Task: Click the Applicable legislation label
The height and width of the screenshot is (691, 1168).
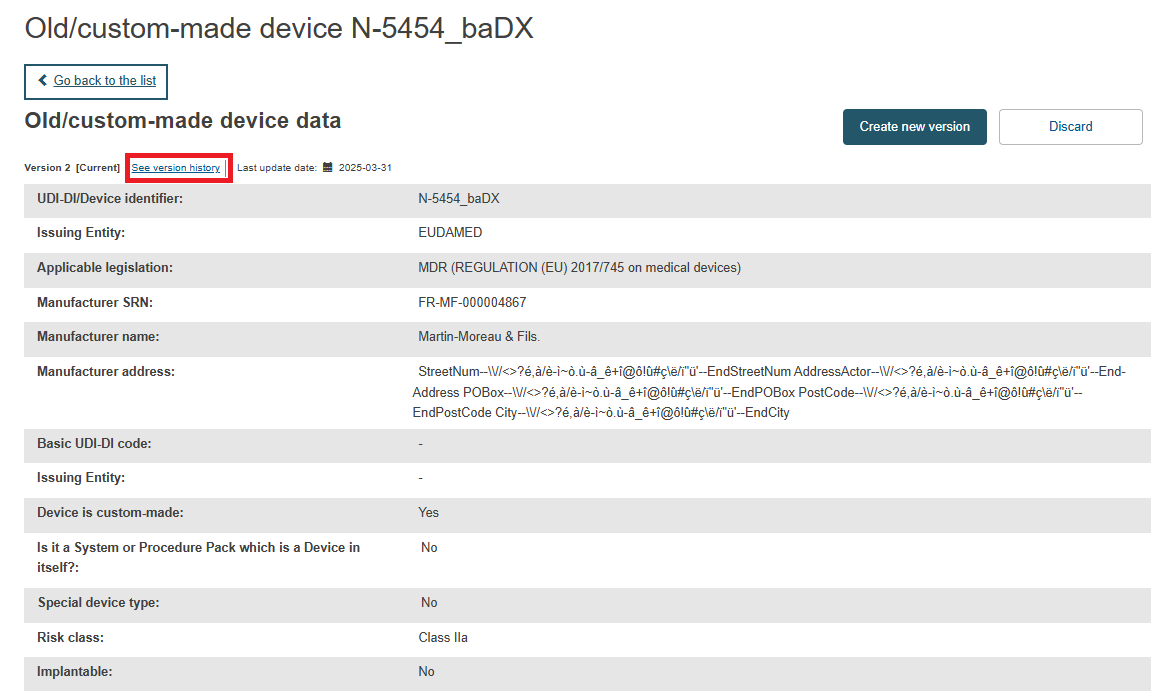Action: 105,267
